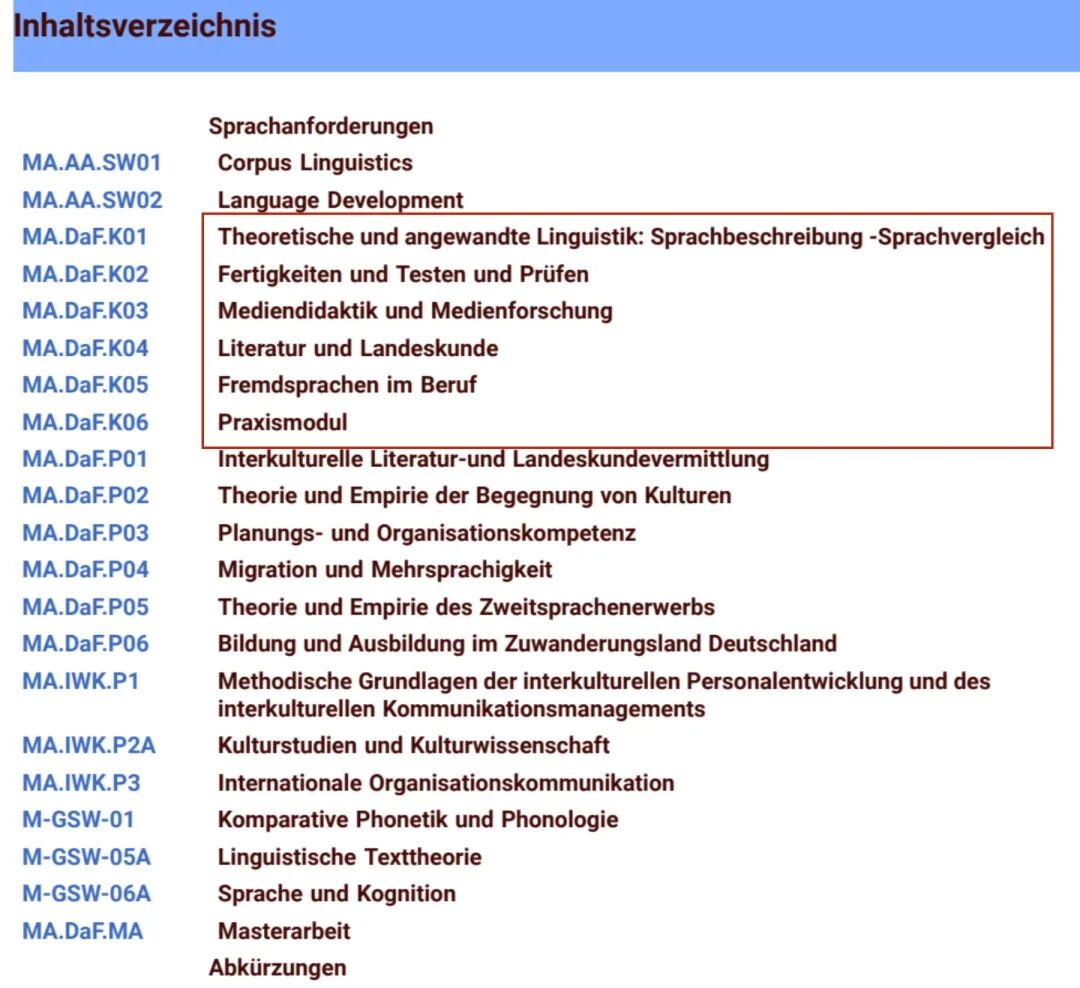Open the Masterarbeit entry
The width and height of the screenshot is (1080, 988).
pyautogui.click(x=284, y=931)
